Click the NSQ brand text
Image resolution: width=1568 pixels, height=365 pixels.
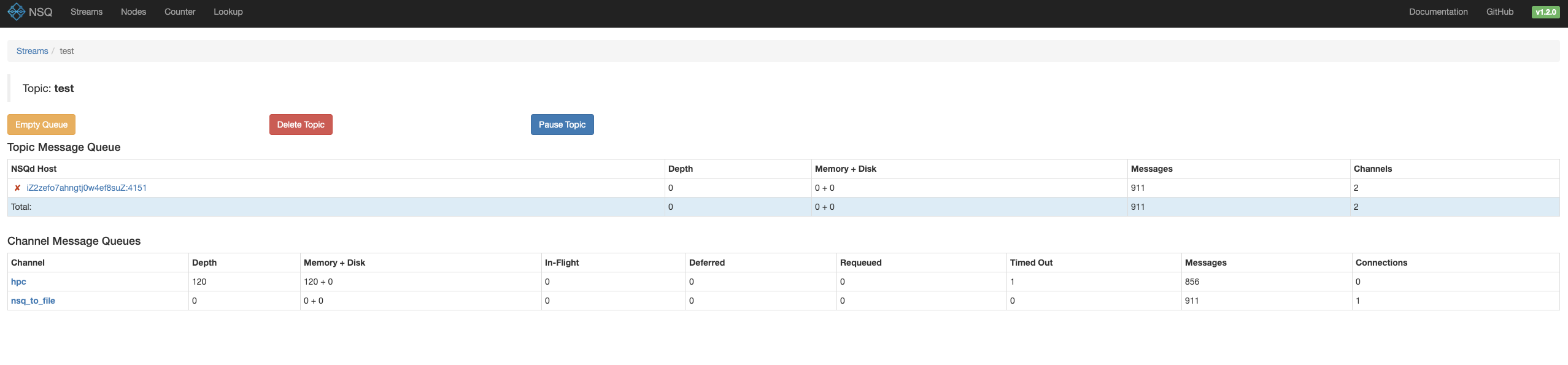pyautogui.click(x=41, y=12)
